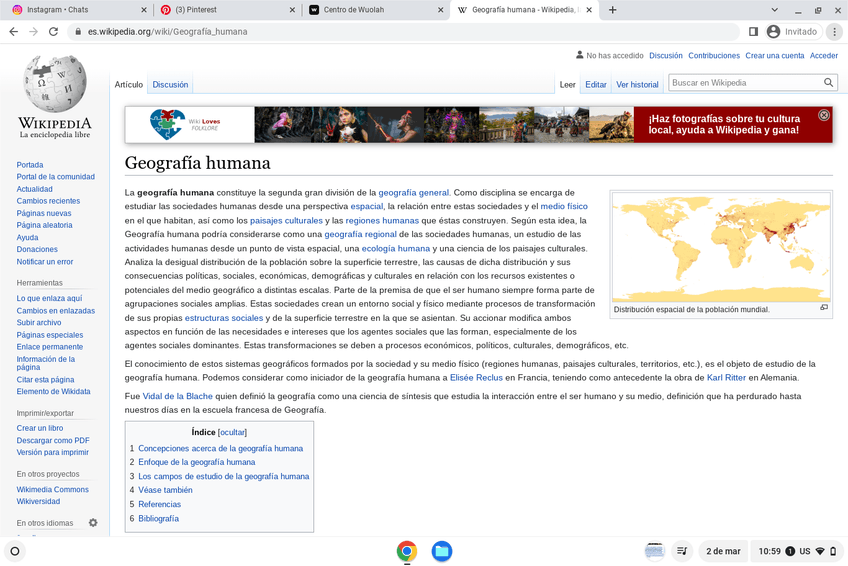Click the address bar URL

pyautogui.click(x=168, y=32)
